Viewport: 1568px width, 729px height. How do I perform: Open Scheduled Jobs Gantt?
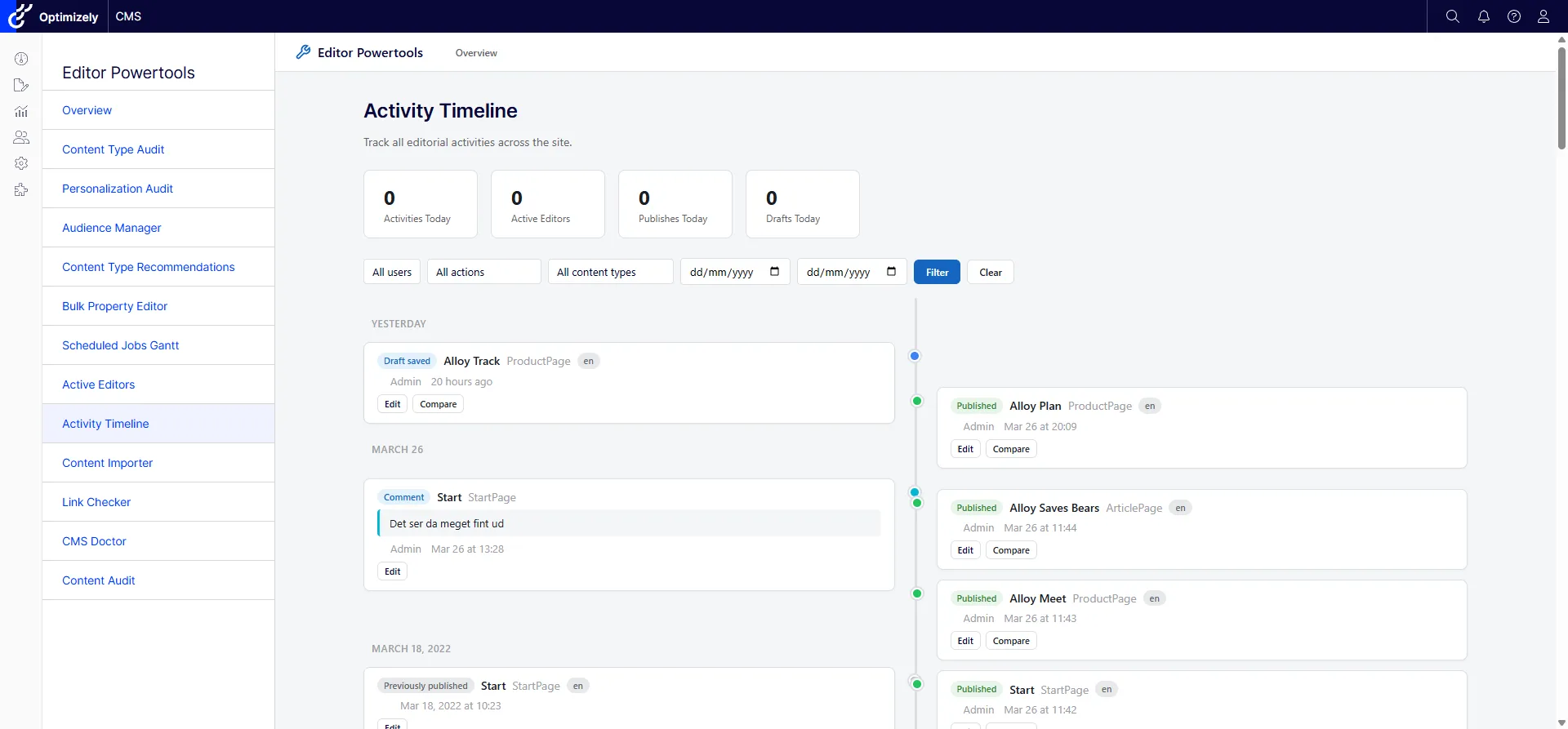tap(158, 345)
